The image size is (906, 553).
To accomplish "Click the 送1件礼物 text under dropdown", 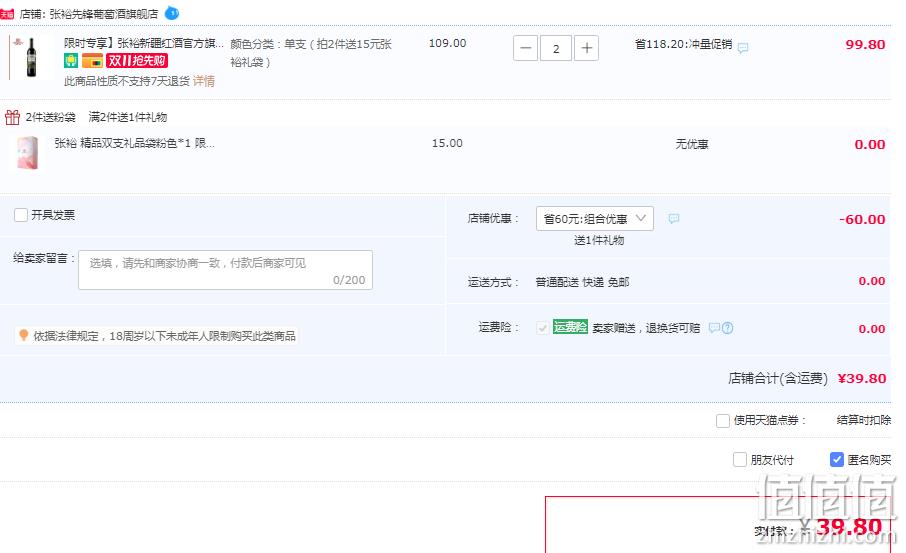I will [x=599, y=240].
